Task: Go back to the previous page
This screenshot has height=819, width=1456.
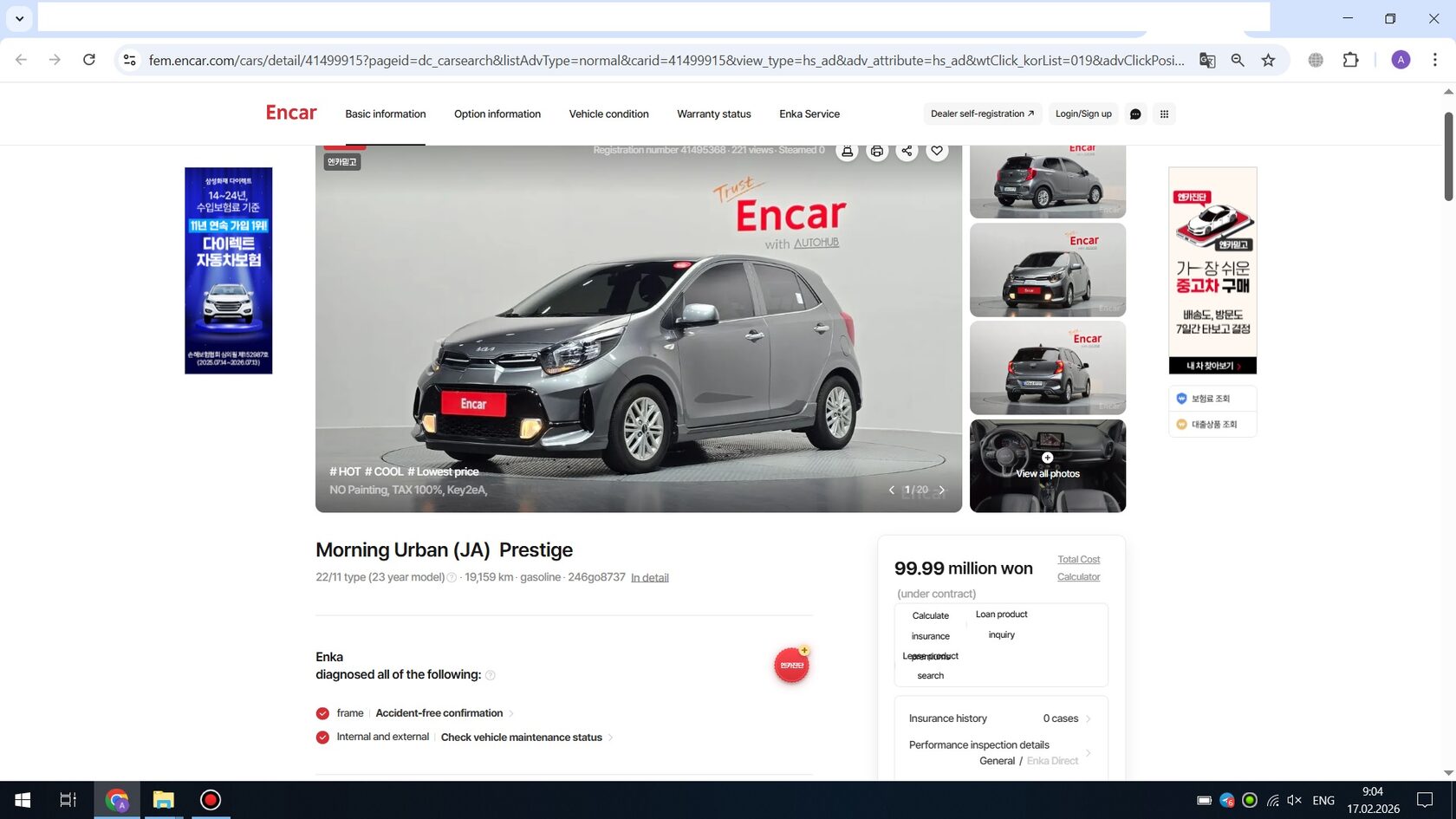Action: tap(22, 60)
